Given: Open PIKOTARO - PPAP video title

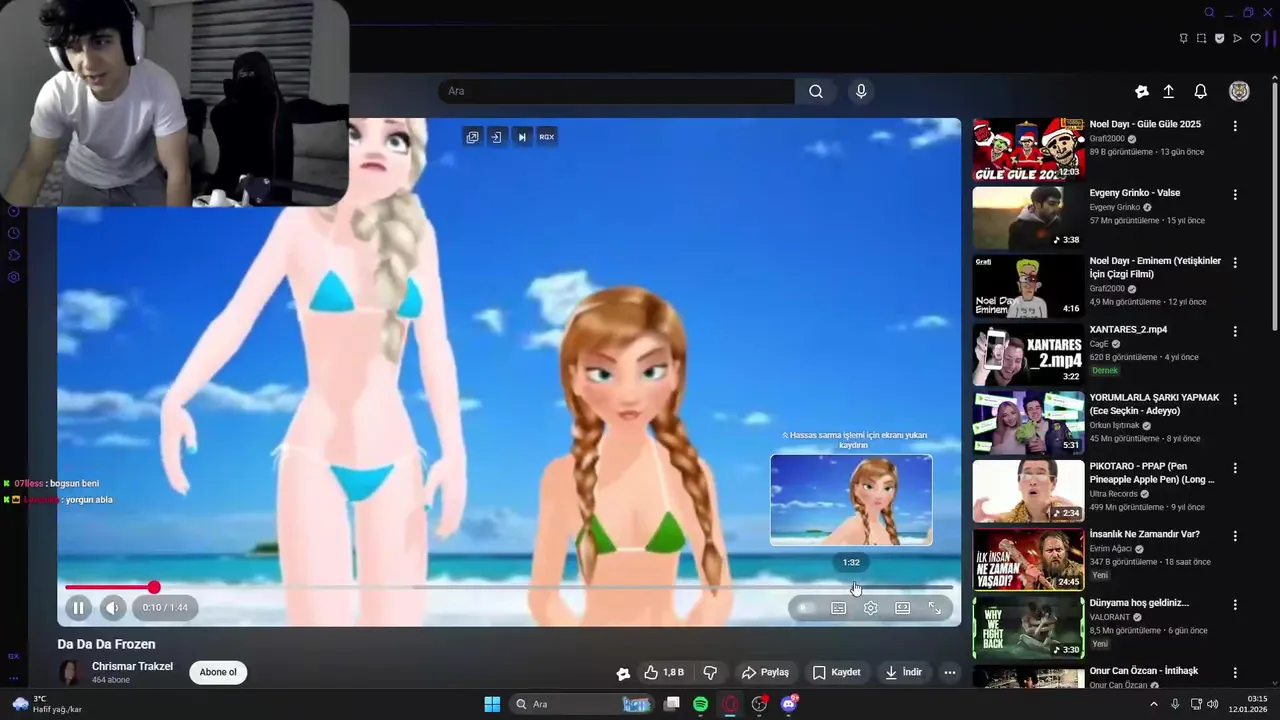Looking at the screenshot, I should (x=1152, y=473).
